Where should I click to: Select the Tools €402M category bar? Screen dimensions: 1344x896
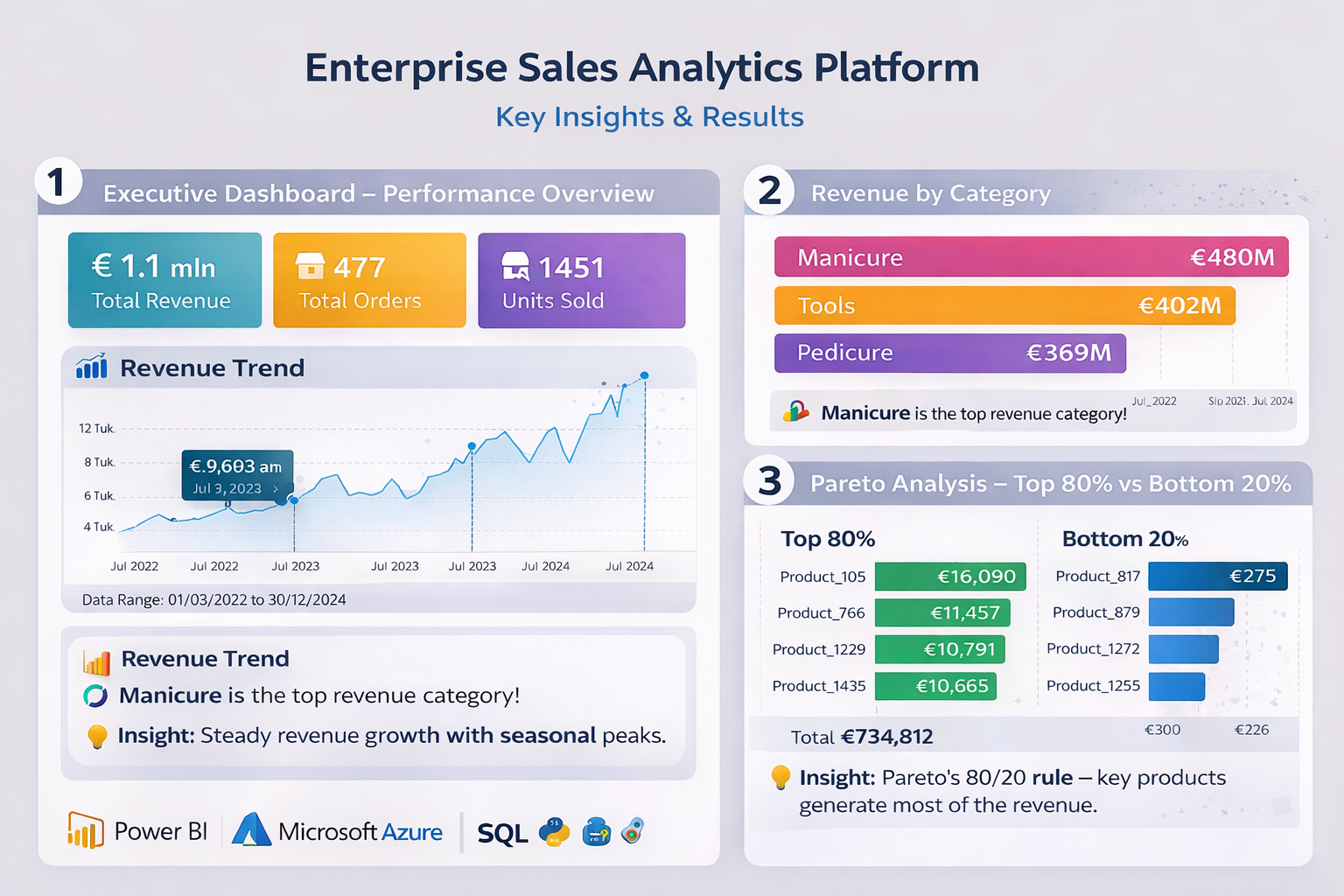[1004, 305]
